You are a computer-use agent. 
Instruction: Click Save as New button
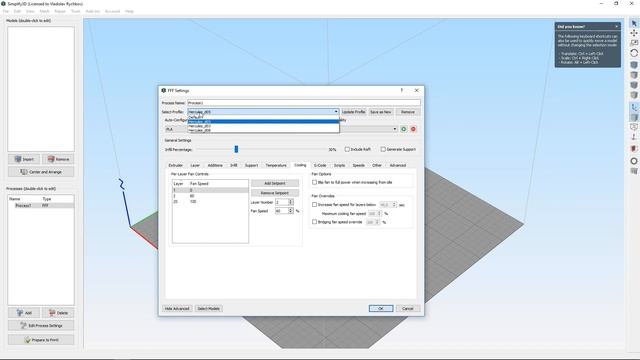click(x=381, y=112)
